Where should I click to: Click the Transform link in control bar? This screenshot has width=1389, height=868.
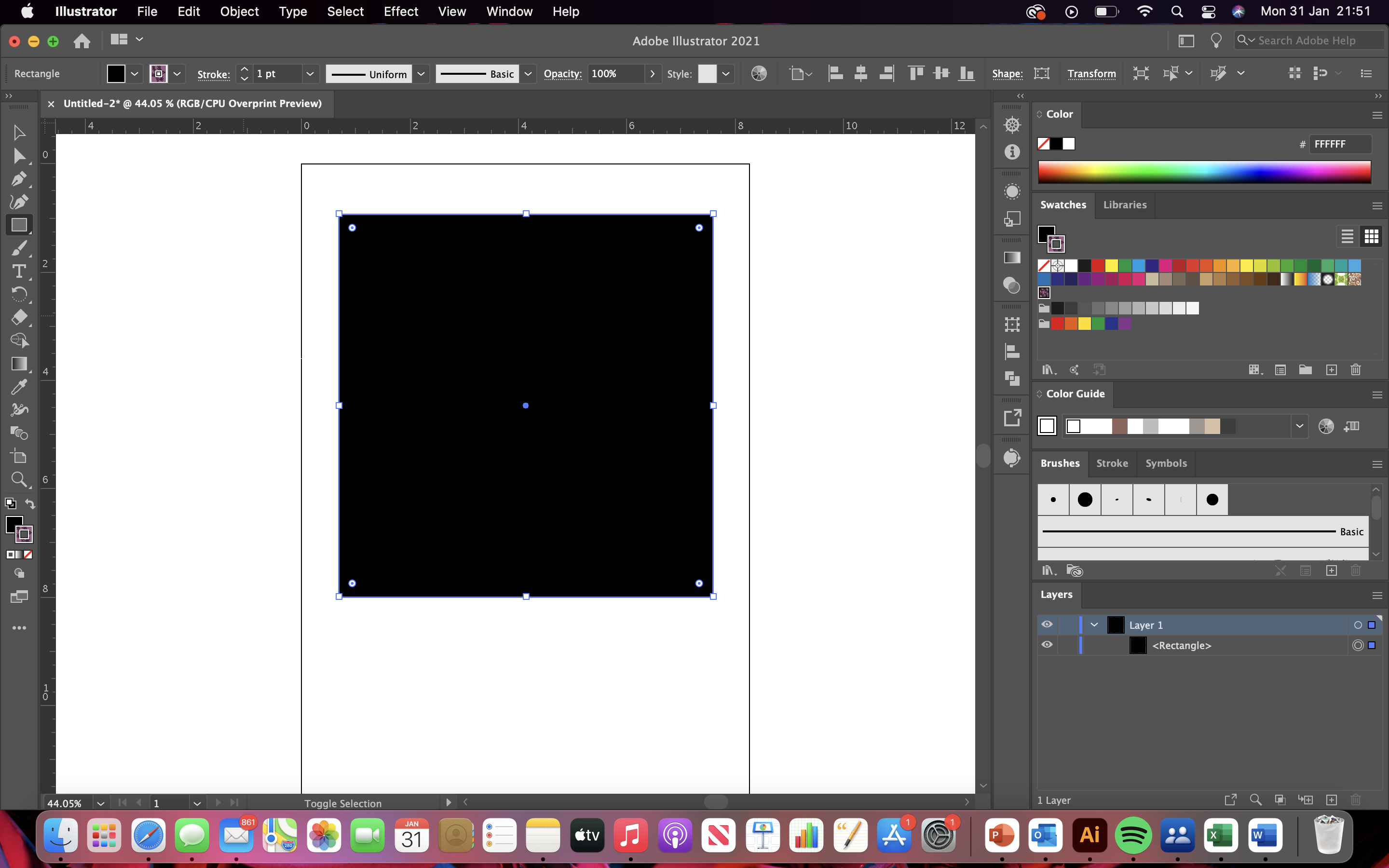pyautogui.click(x=1090, y=73)
